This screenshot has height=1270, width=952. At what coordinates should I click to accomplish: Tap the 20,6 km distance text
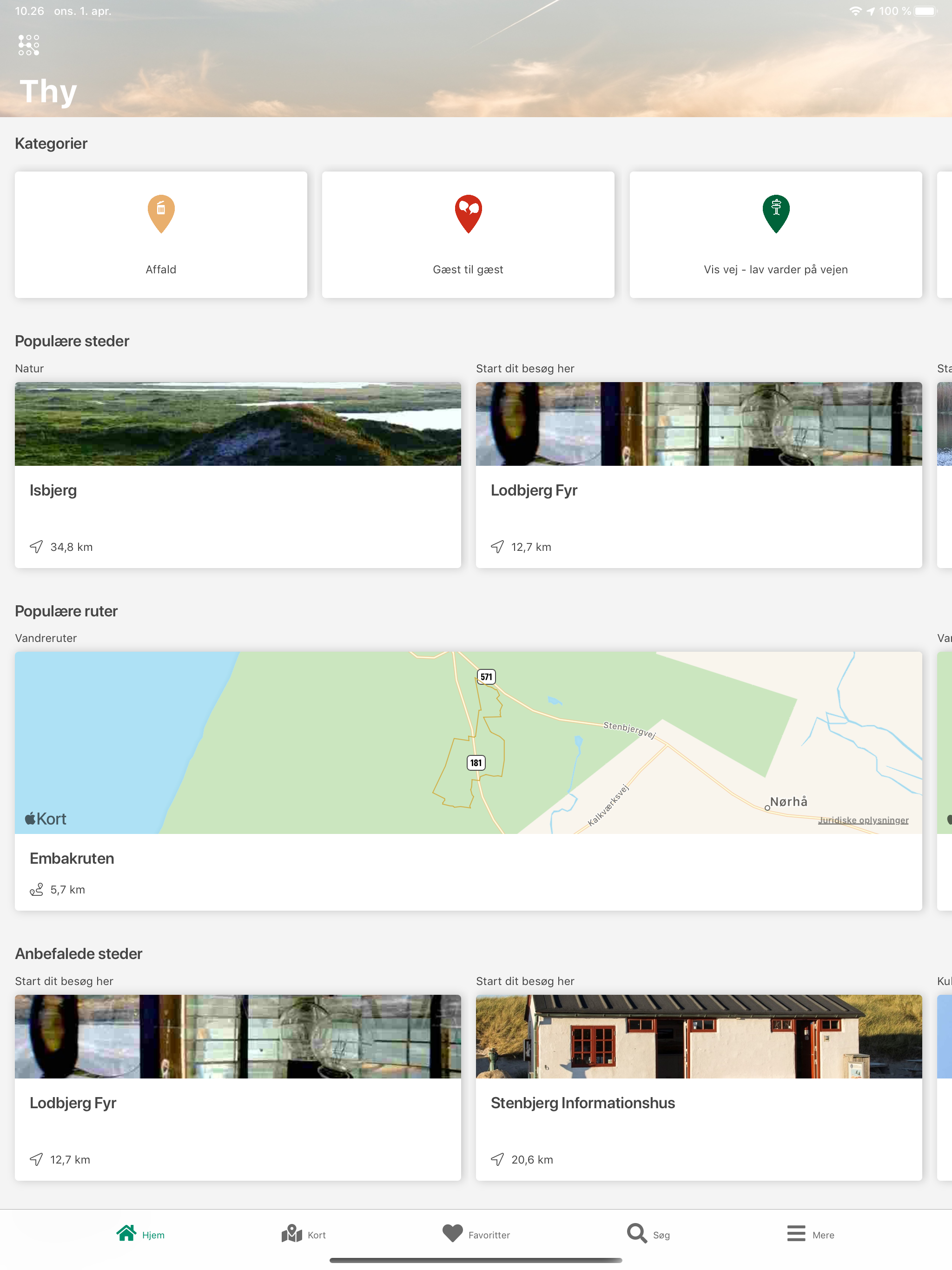coord(532,1160)
